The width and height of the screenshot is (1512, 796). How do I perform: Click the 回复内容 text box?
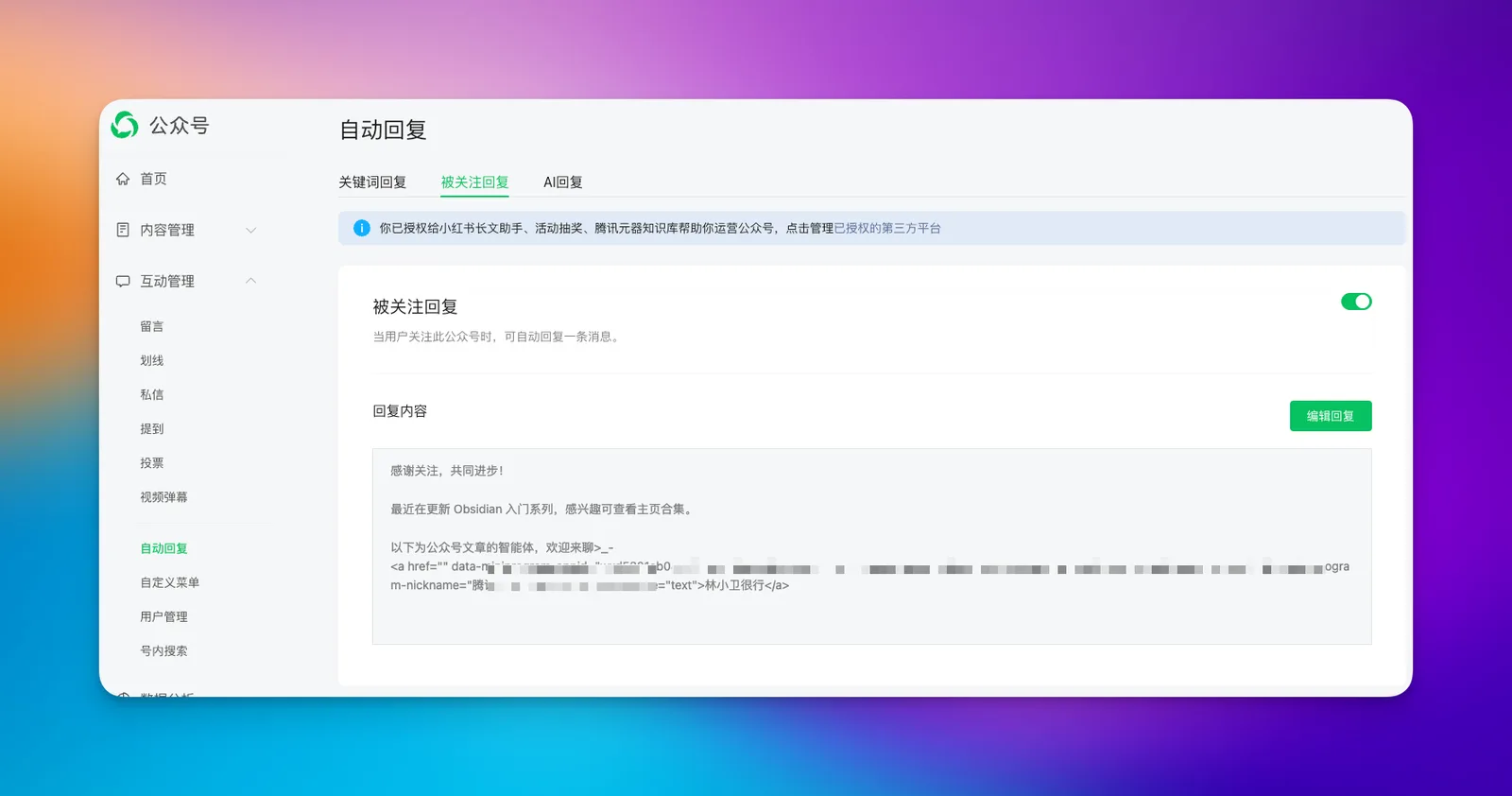tap(871, 546)
